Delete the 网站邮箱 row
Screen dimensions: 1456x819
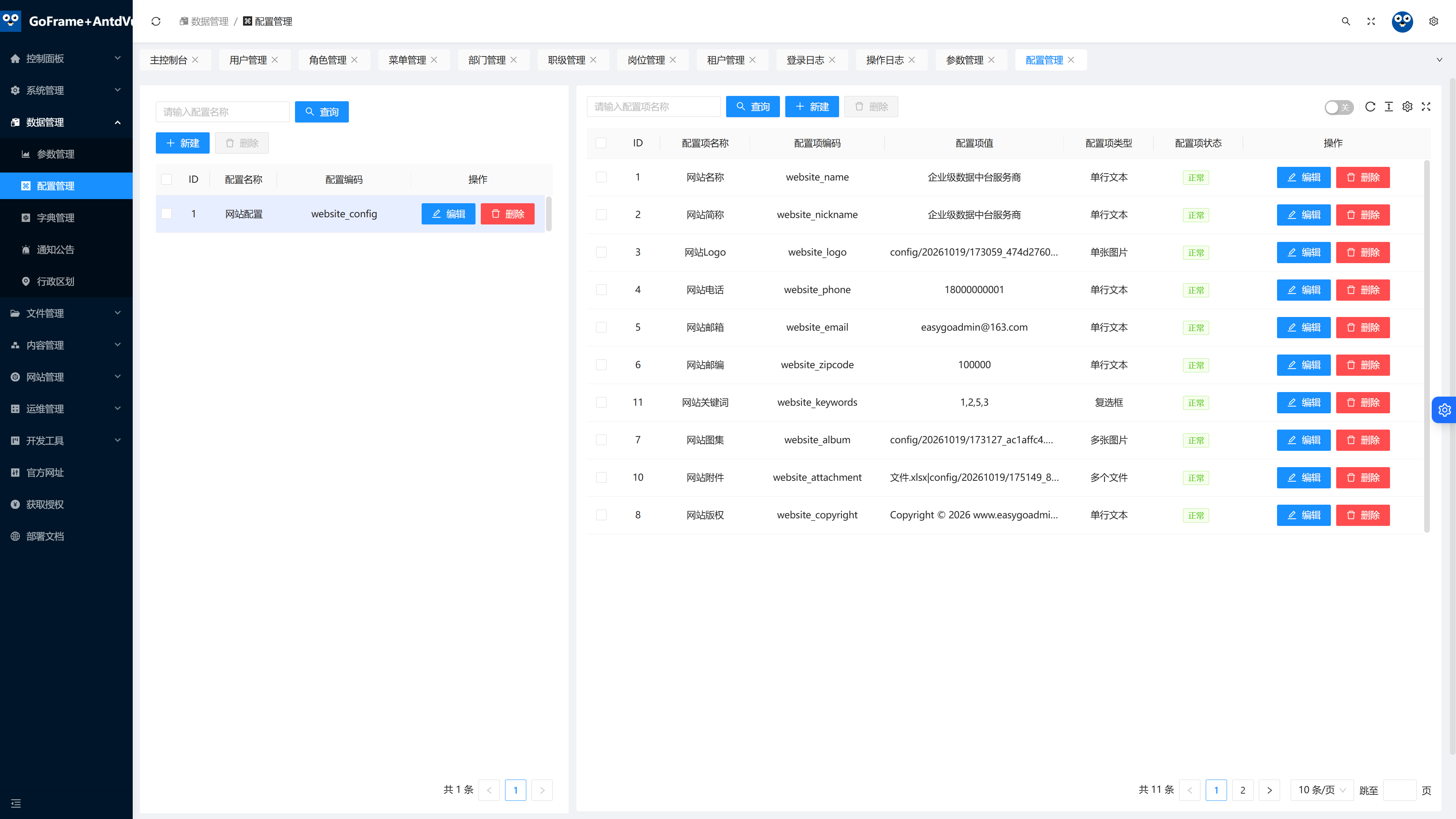click(x=1363, y=328)
